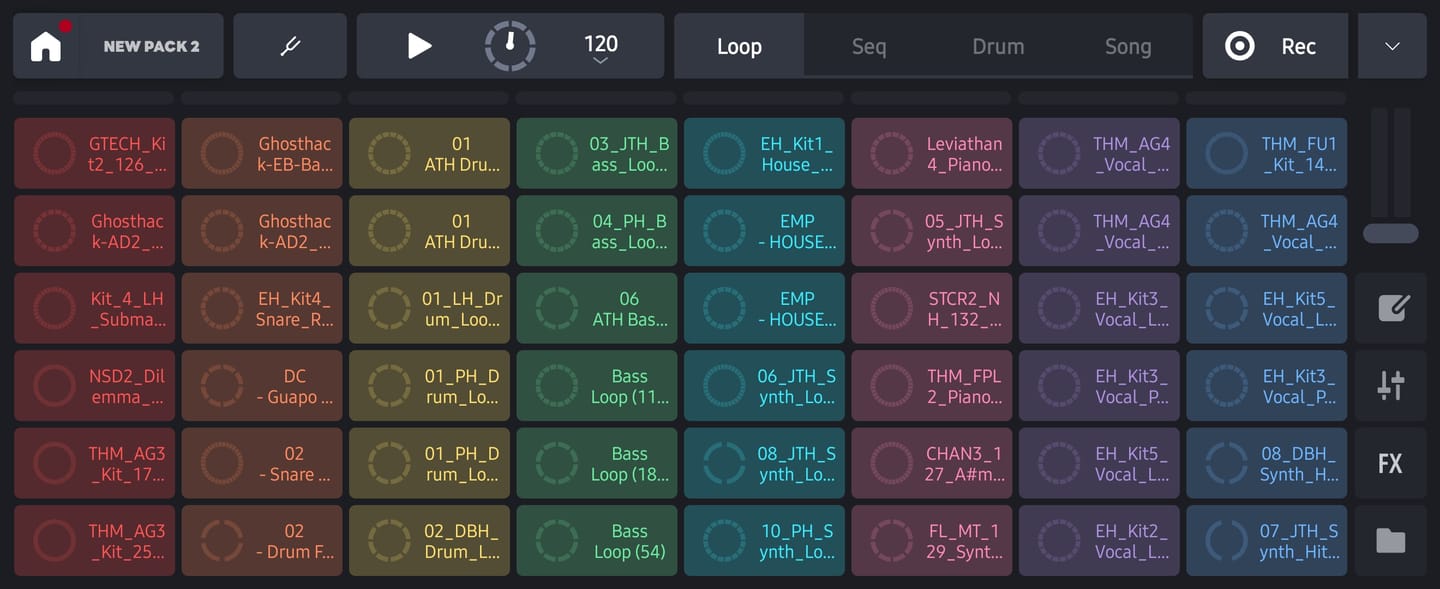The height and width of the screenshot is (589, 1440).
Task: Open the mixer sliders icon
Action: (1391, 385)
